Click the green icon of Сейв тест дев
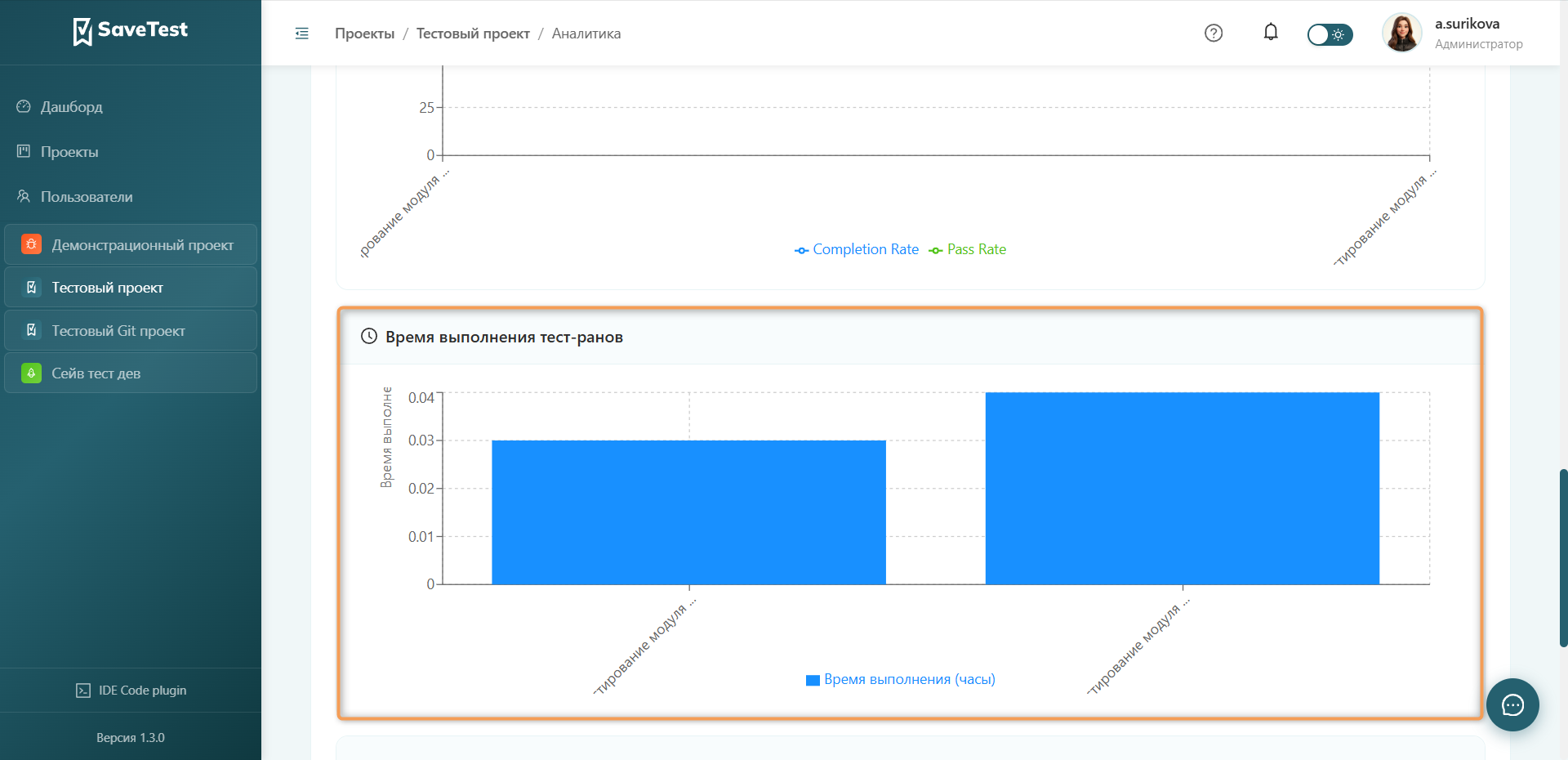1568x760 pixels. (31, 373)
